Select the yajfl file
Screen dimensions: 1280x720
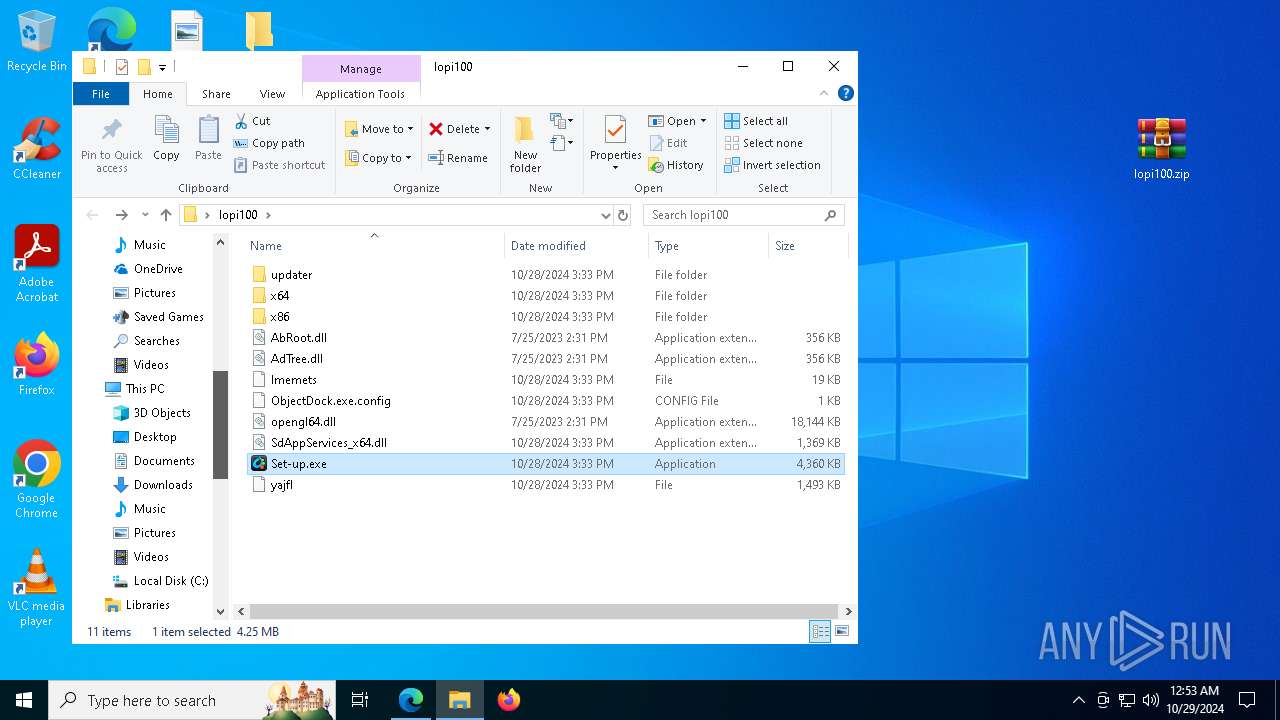coord(546,485)
